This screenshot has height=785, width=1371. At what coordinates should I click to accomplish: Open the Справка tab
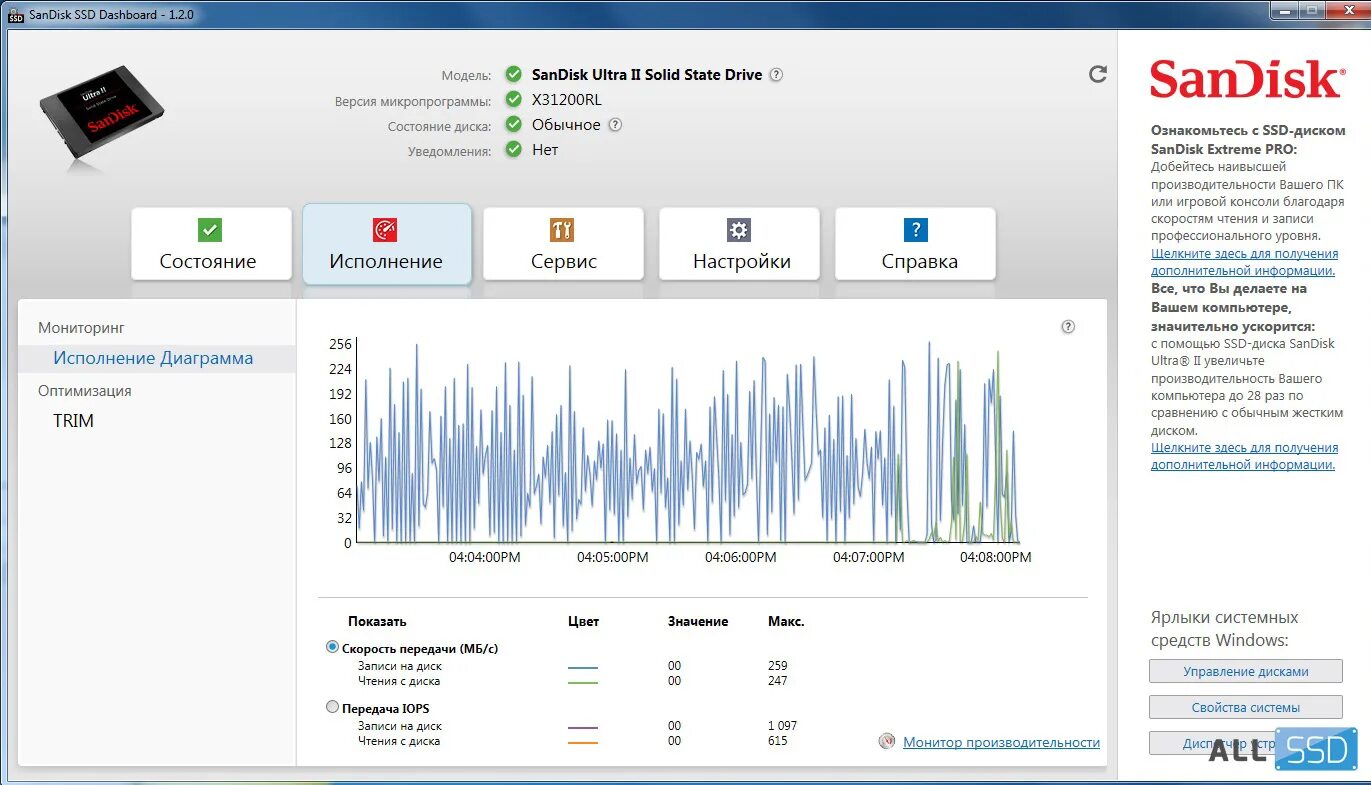[x=915, y=244]
